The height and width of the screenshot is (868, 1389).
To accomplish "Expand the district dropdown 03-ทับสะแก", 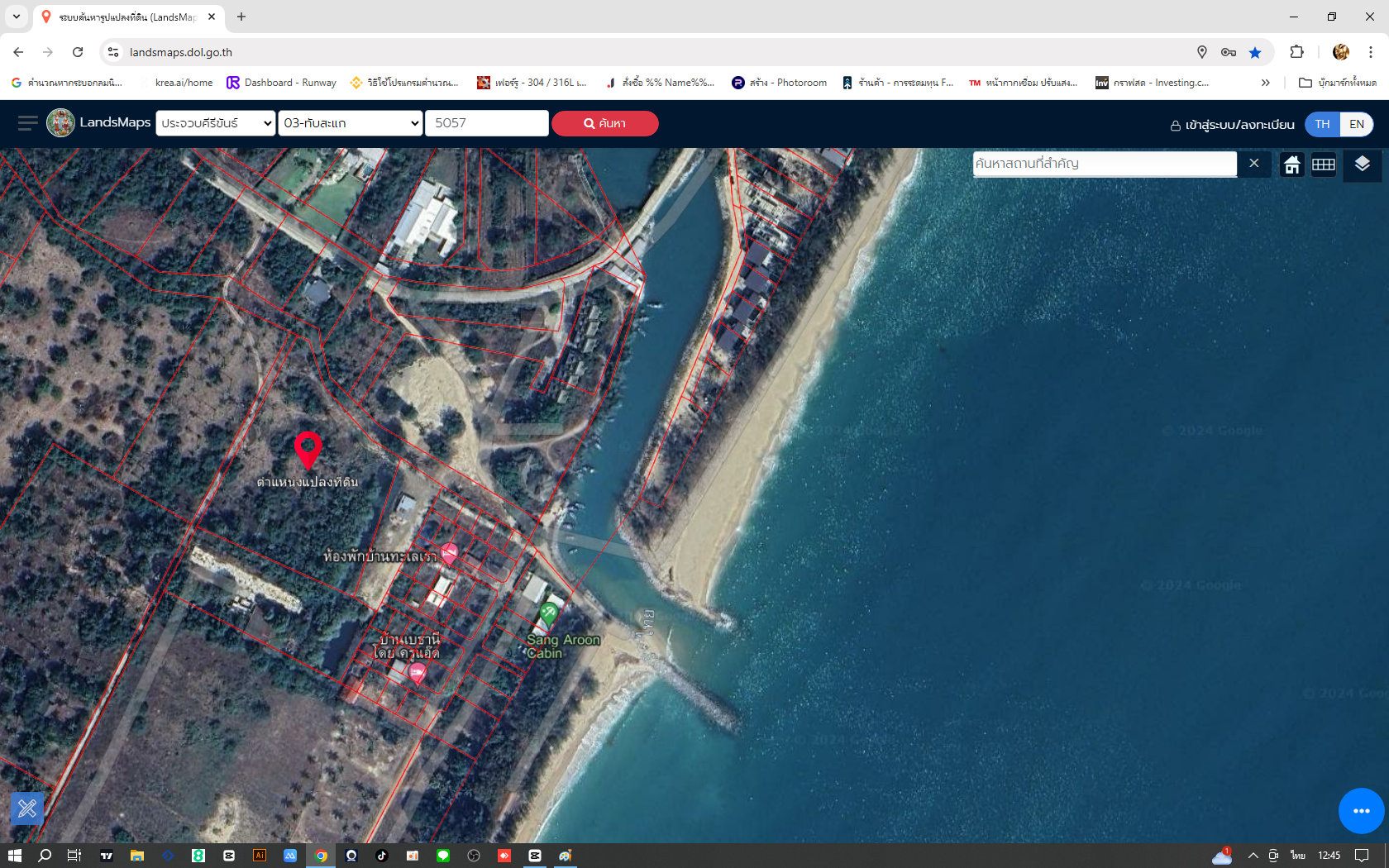I will [x=351, y=123].
